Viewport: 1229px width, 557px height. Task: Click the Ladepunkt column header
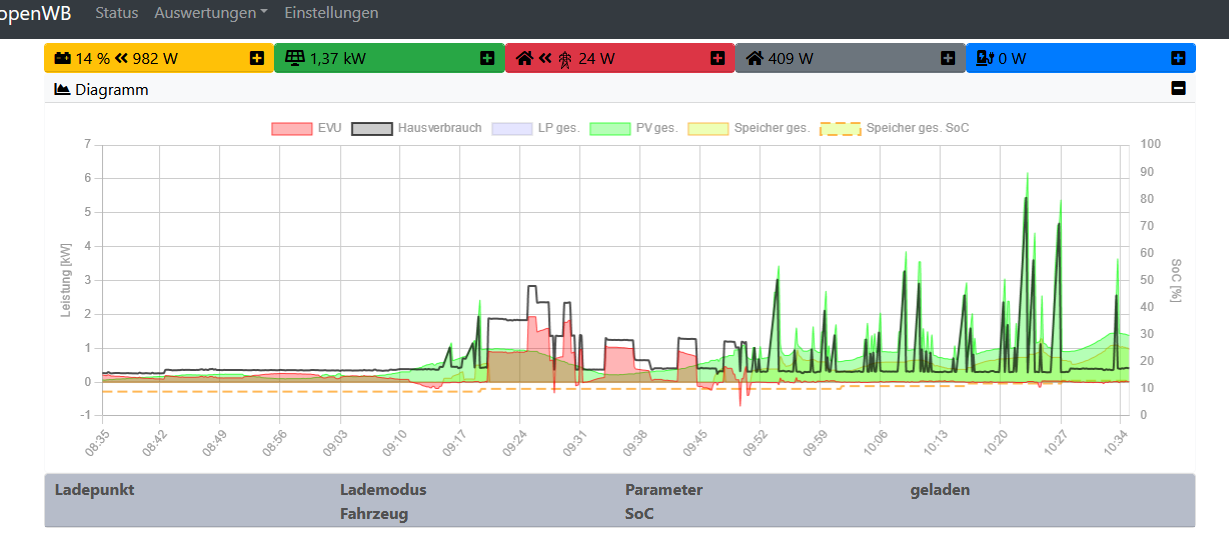[x=94, y=489]
